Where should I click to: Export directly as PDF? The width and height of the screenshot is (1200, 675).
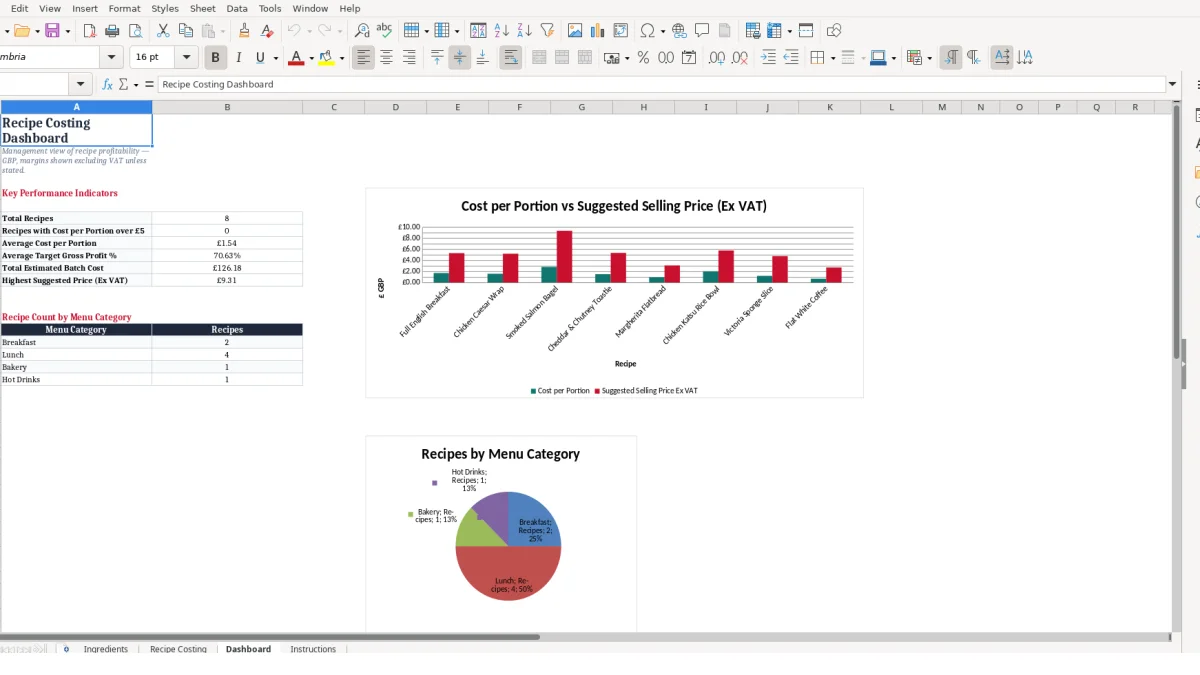(90, 31)
